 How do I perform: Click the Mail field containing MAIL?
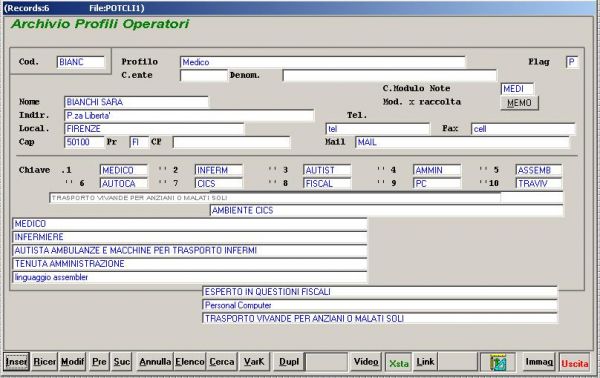click(462, 142)
